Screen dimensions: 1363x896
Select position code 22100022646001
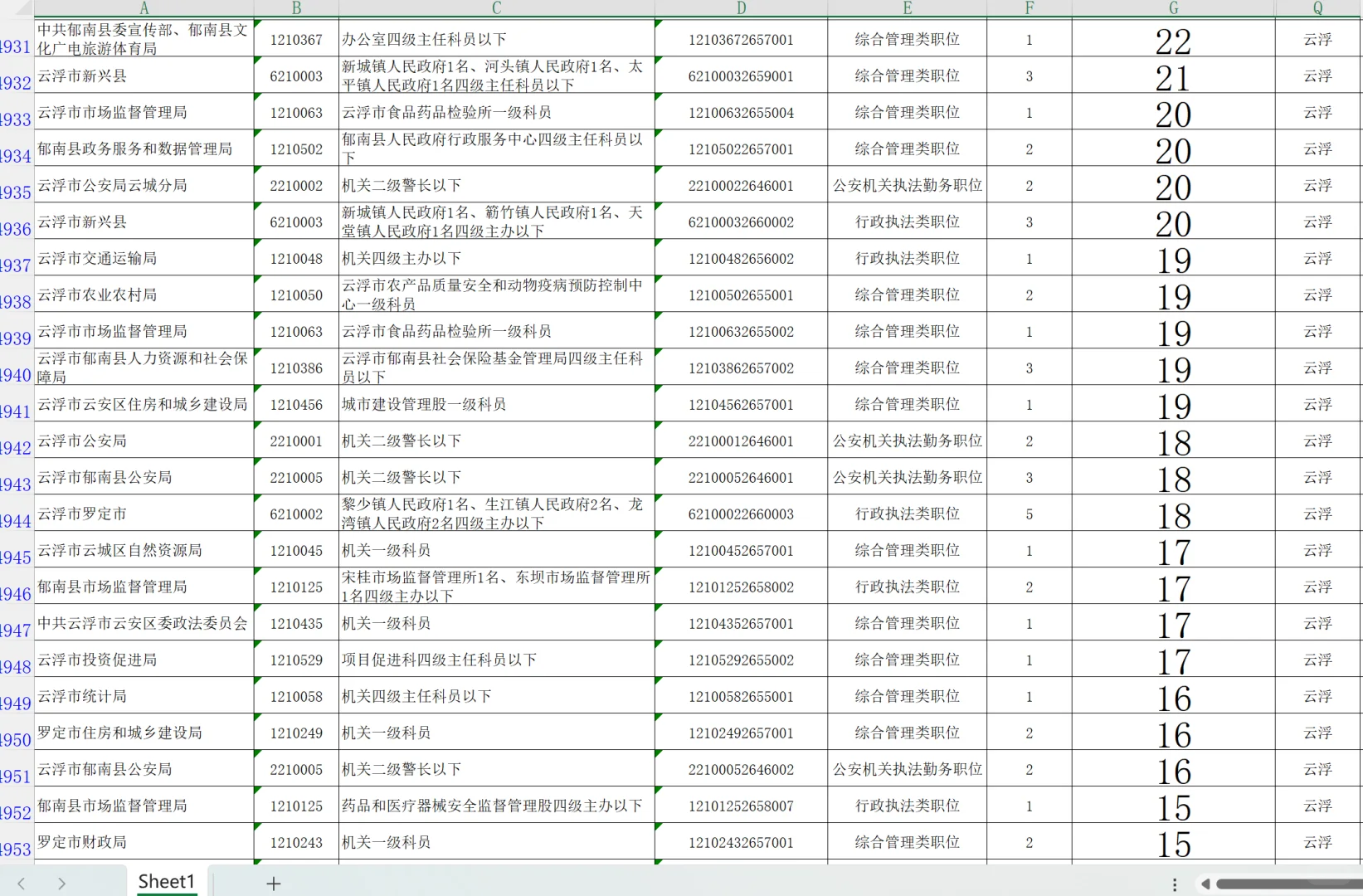coord(741,185)
